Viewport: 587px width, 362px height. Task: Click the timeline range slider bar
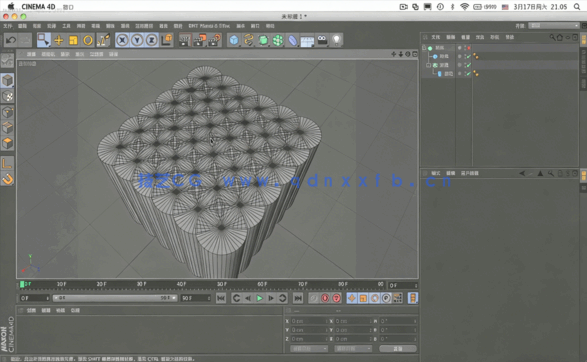[x=115, y=298]
